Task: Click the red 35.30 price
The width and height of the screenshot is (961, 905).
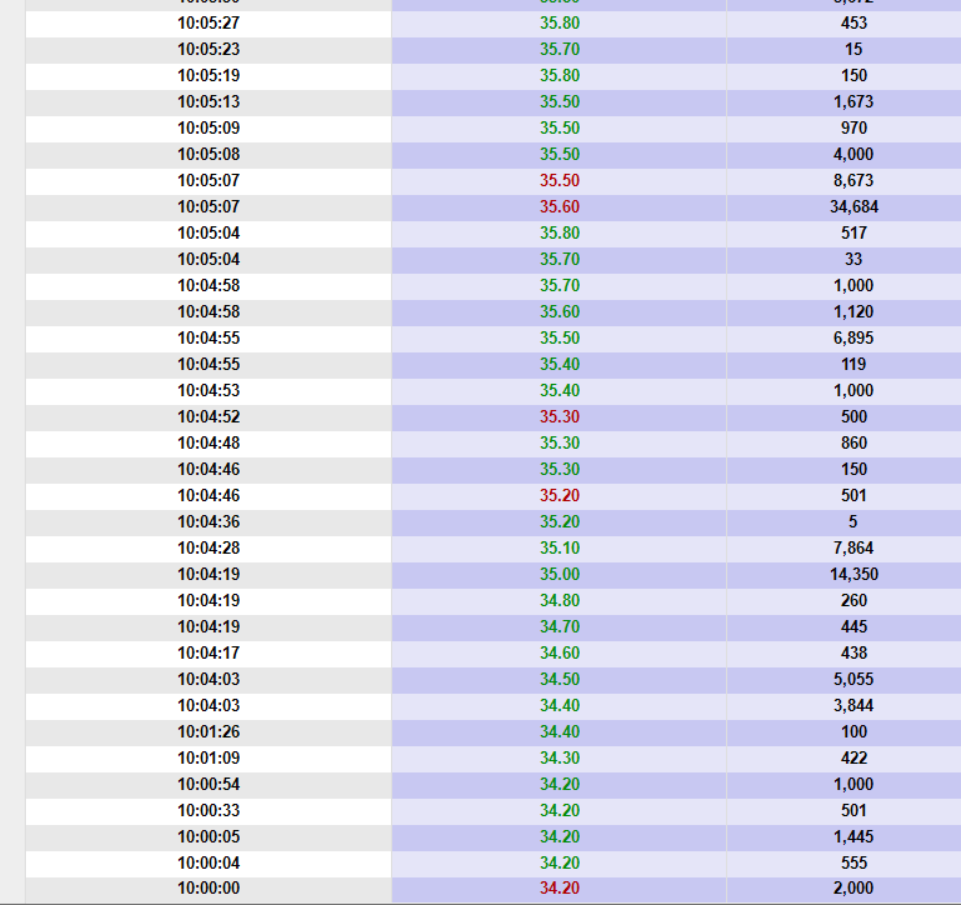Action: 559,417
